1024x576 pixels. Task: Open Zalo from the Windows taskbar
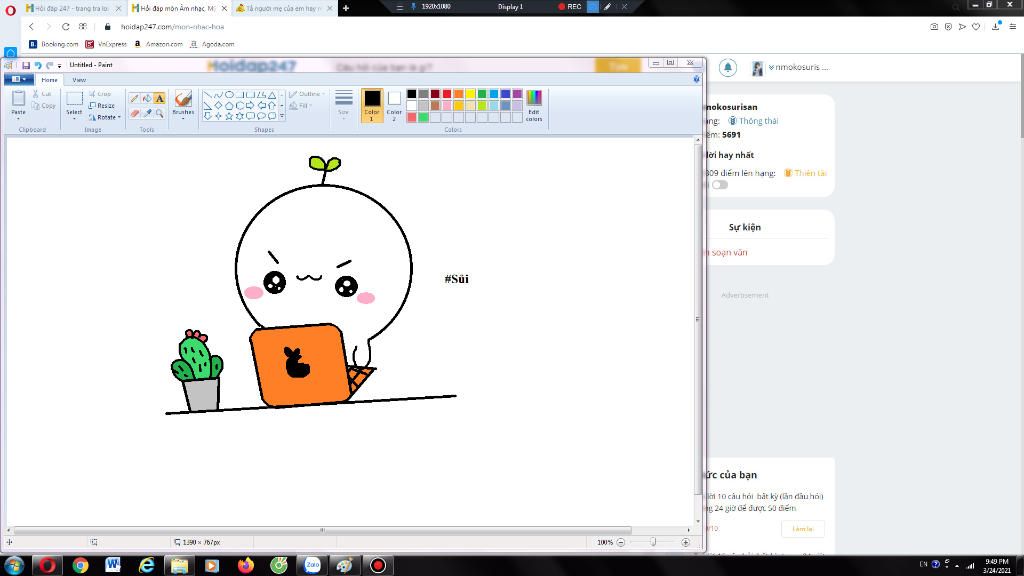click(x=312, y=566)
